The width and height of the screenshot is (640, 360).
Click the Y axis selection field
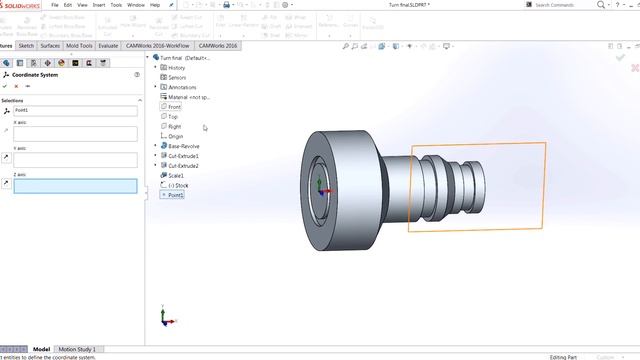point(76,160)
